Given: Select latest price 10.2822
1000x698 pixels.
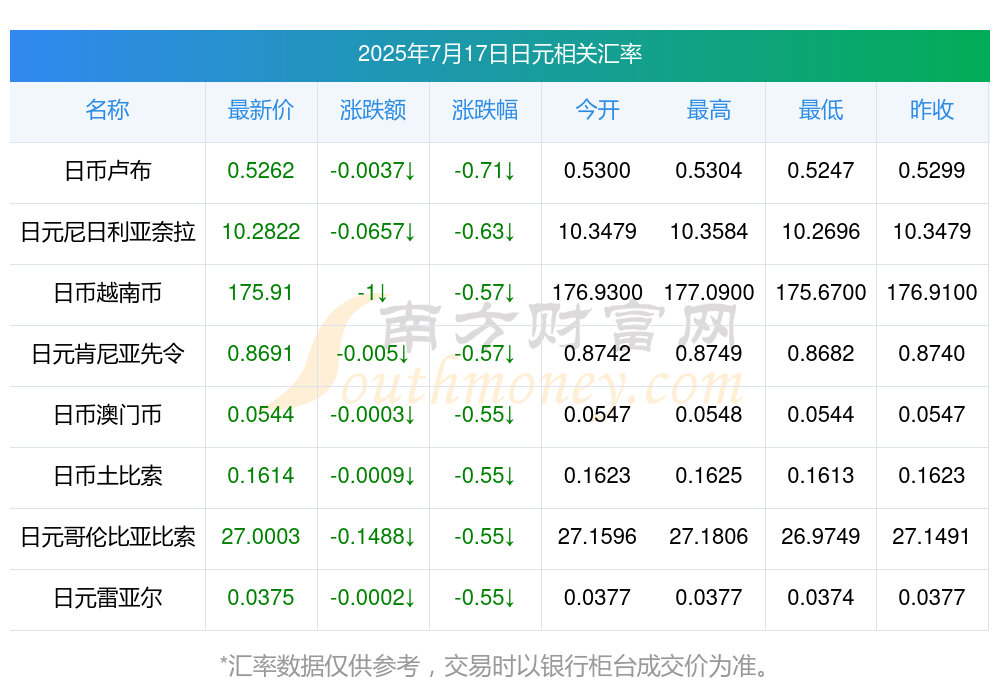Looking at the screenshot, I should pos(261,232).
